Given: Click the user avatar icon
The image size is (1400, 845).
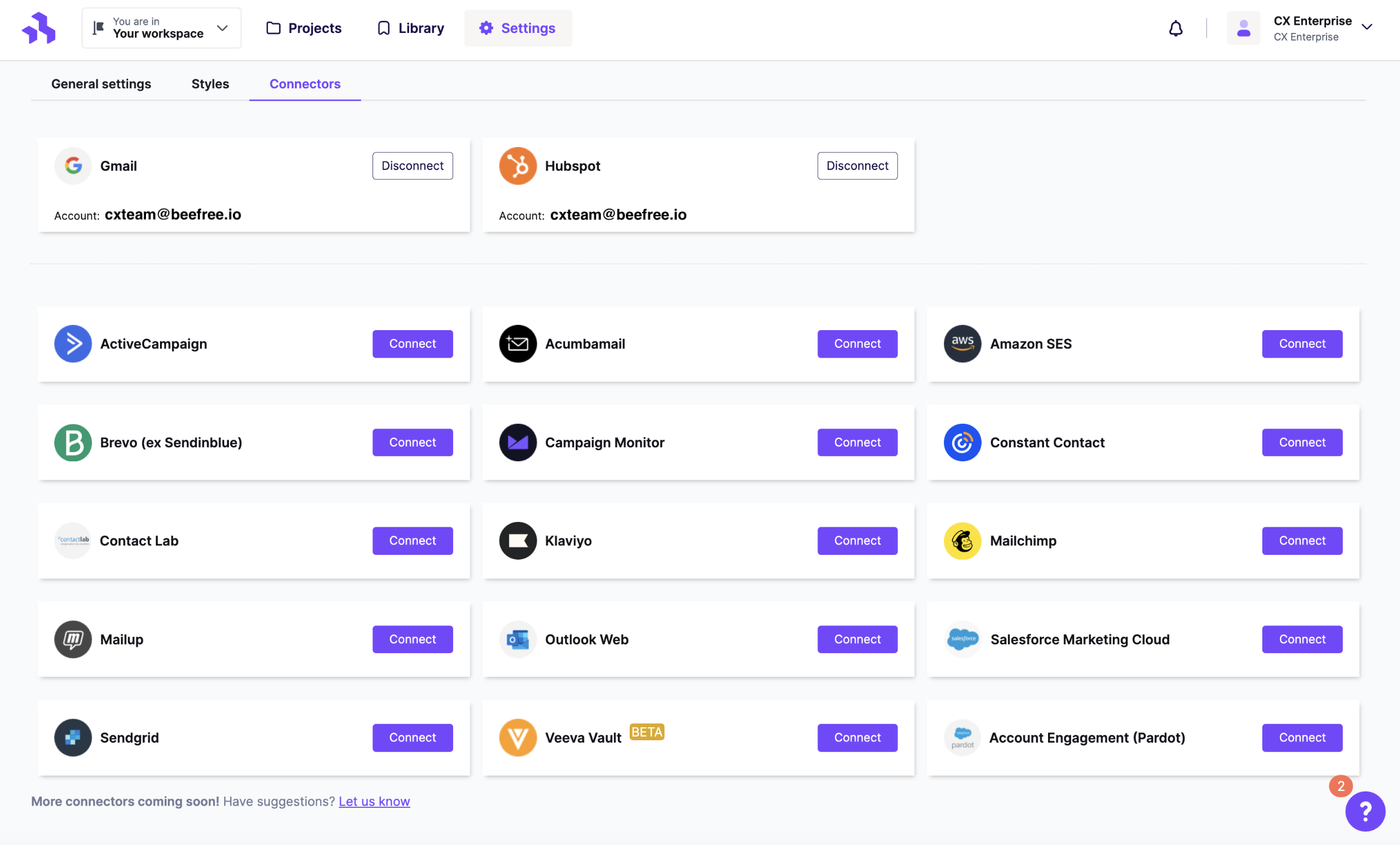Looking at the screenshot, I should coord(1243,28).
